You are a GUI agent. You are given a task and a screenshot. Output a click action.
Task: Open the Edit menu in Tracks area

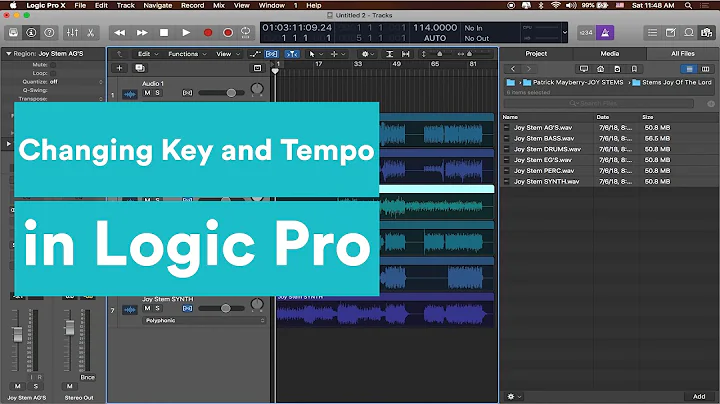[148, 54]
